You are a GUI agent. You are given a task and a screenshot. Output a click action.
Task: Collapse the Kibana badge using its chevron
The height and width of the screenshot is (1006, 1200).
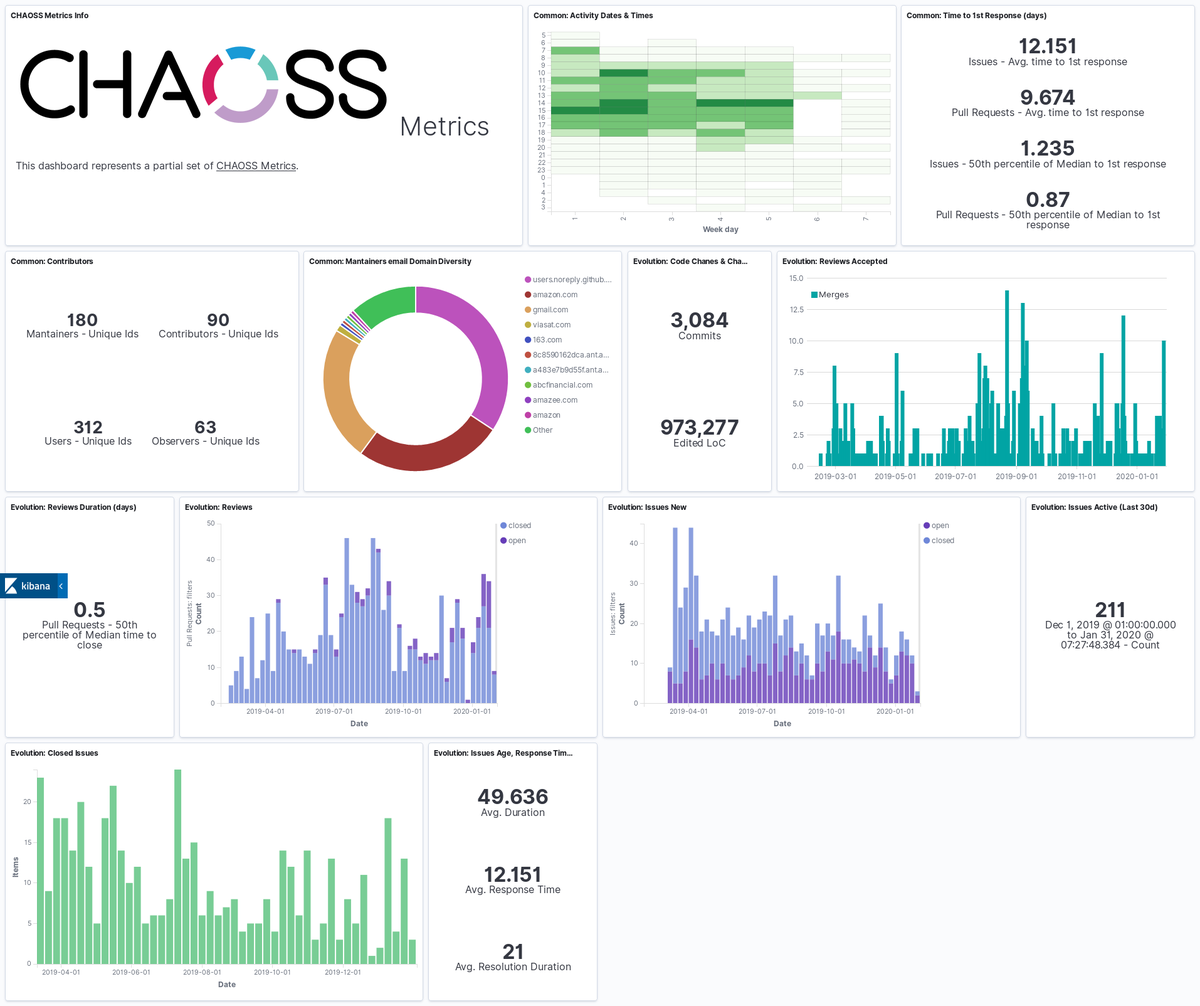[61, 585]
